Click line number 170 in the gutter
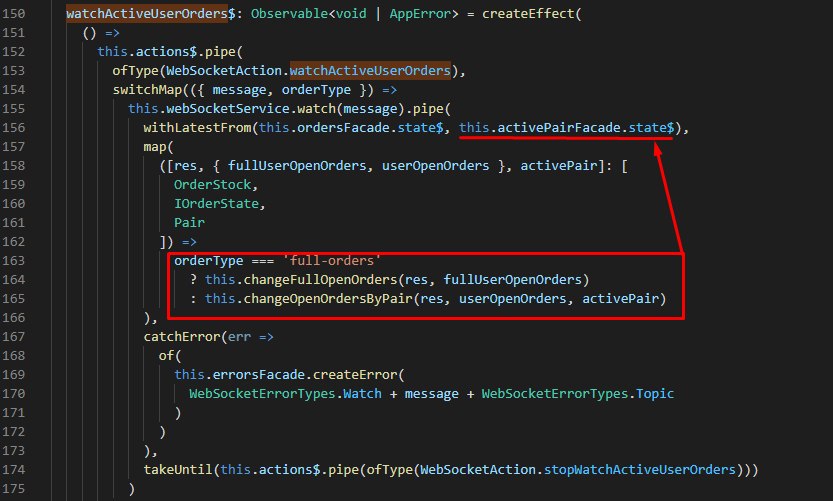The image size is (833, 501). 13,394
